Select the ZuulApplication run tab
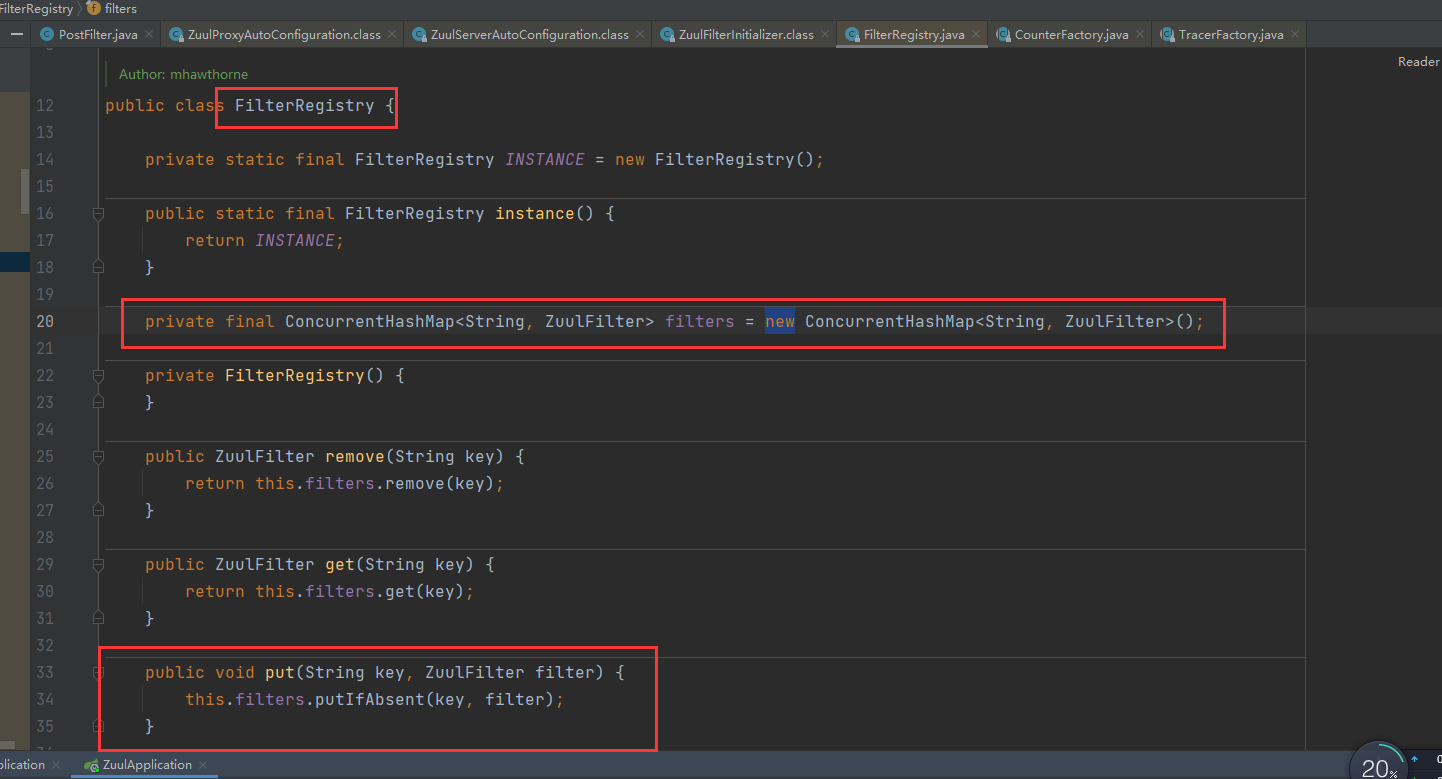 pos(147,765)
